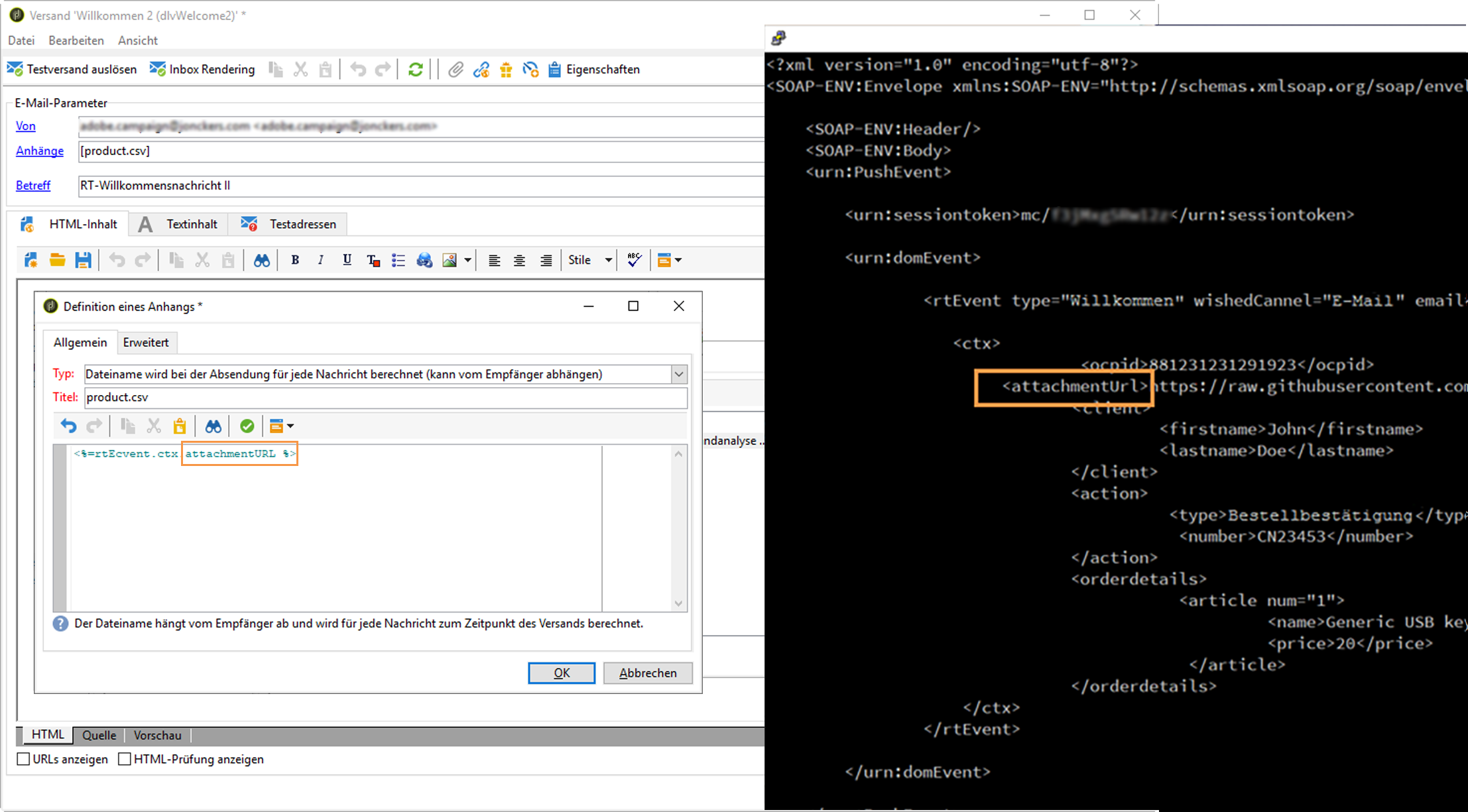Click the green checkmark syntax check icon
The height and width of the screenshot is (812, 1468).
pos(247,426)
